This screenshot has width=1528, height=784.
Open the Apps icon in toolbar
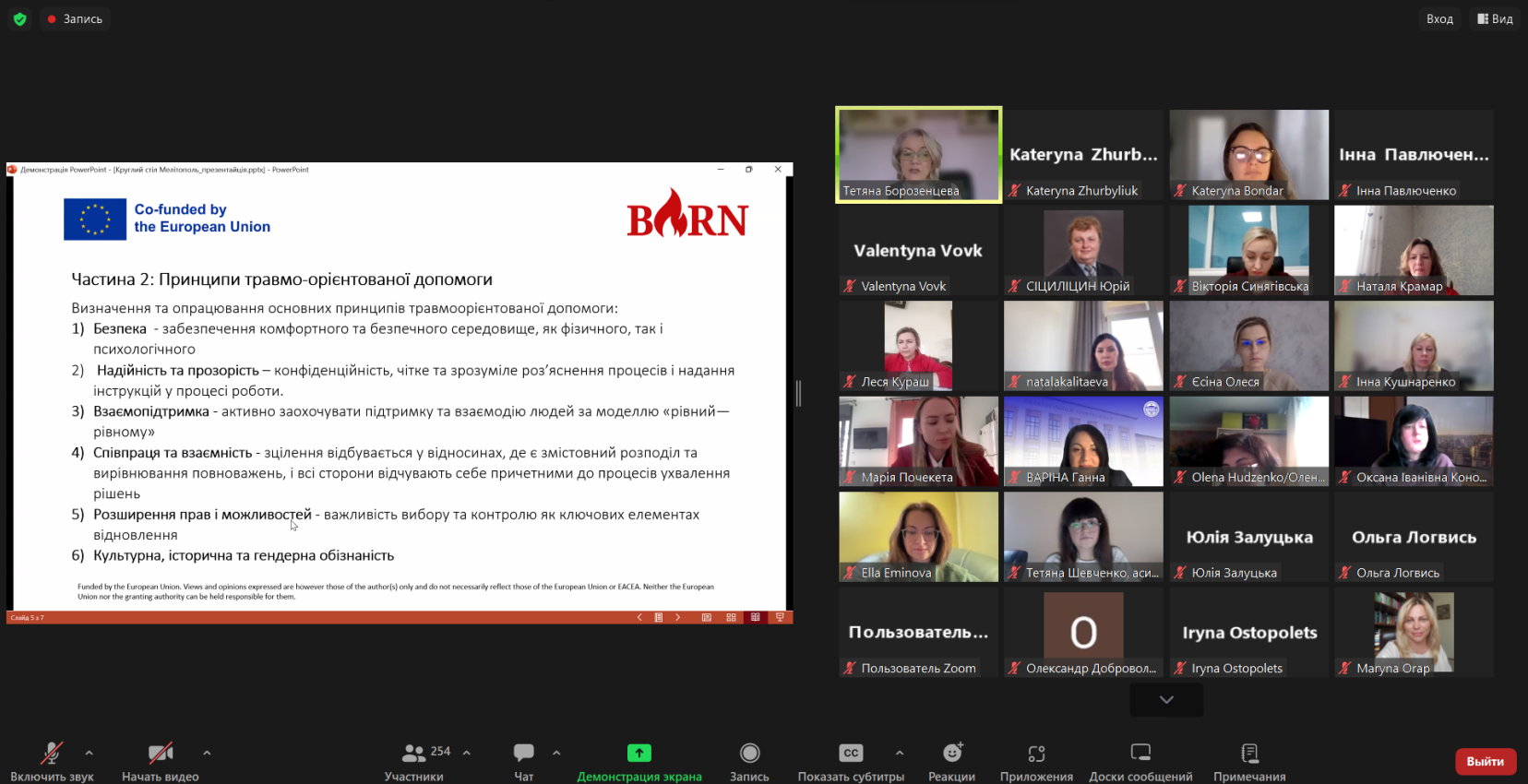click(1036, 754)
